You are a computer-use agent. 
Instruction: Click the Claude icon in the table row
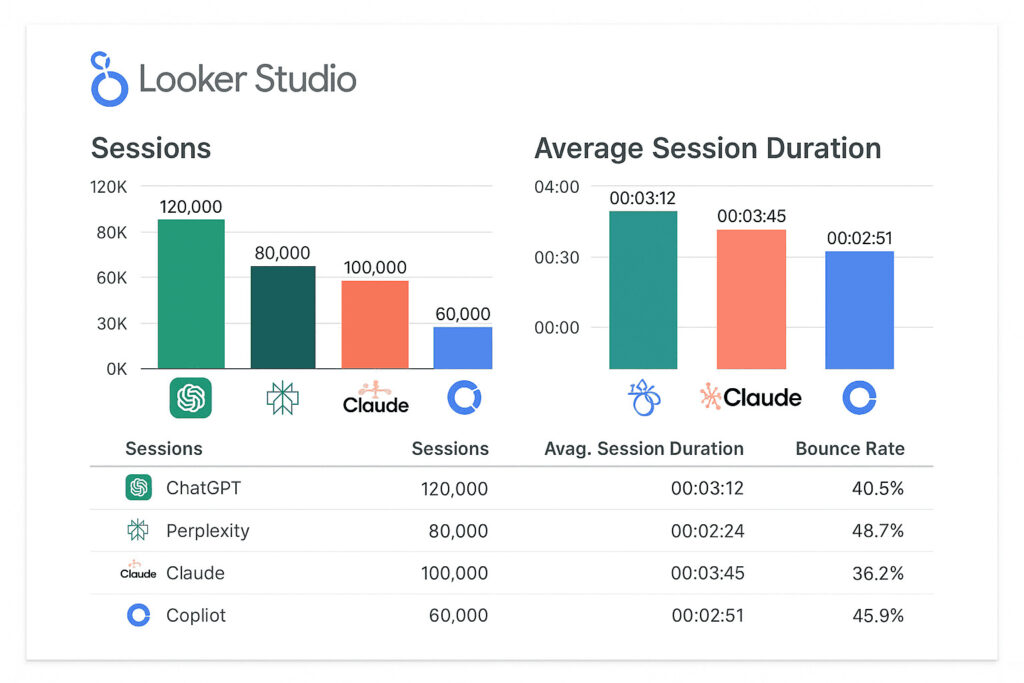coord(138,570)
